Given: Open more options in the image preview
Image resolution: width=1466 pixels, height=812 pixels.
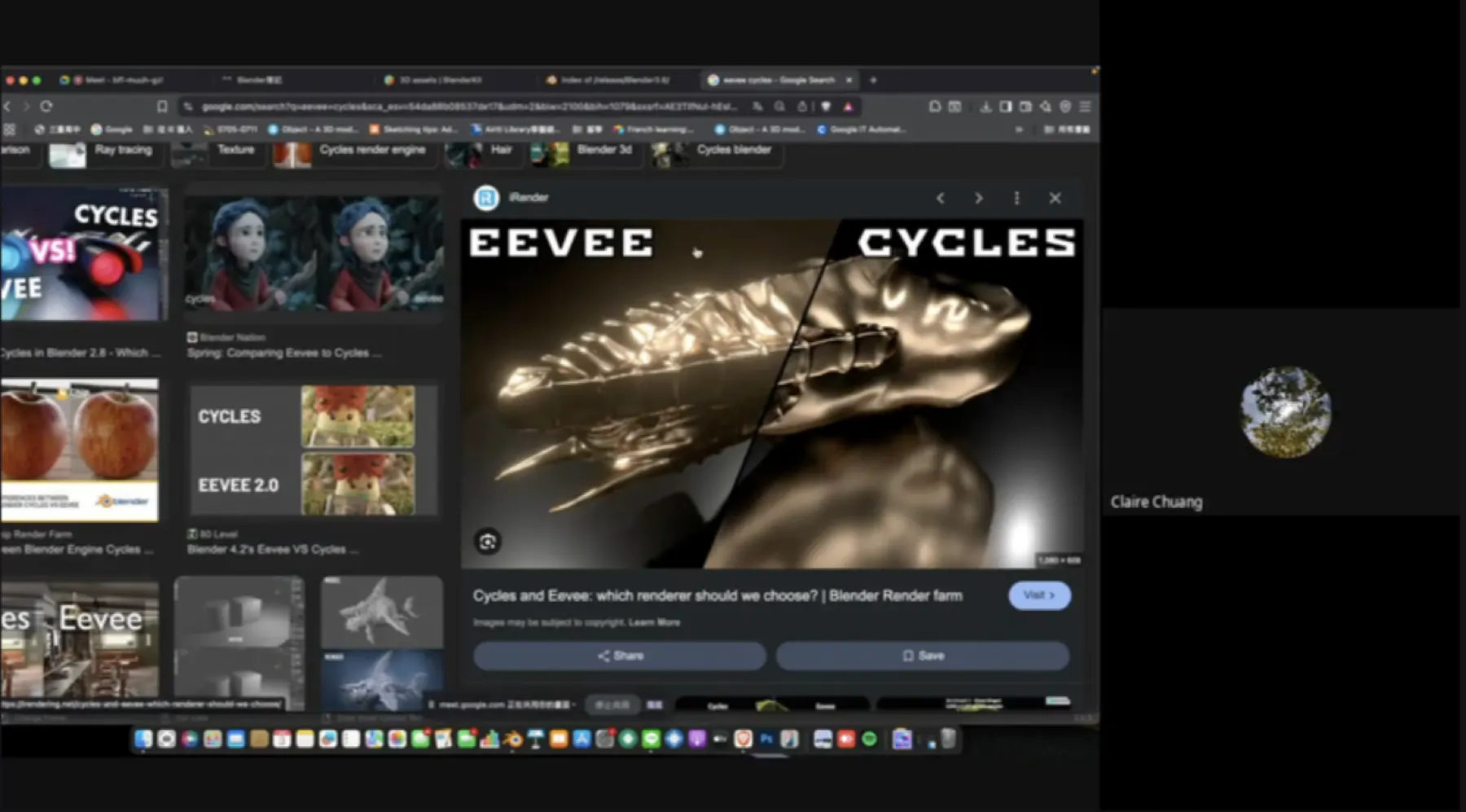Looking at the screenshot, I should click(x=1016, y=198).
